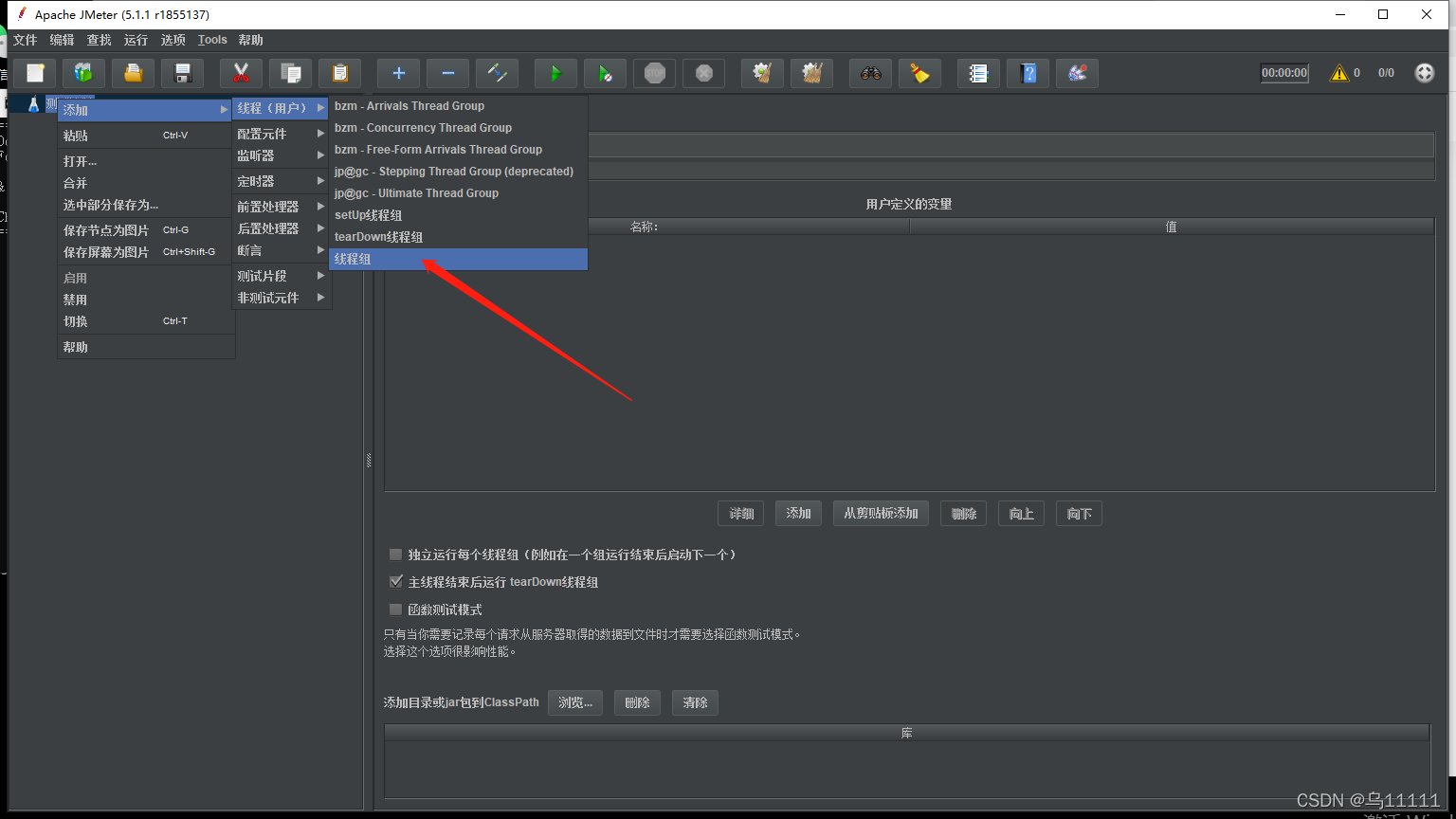
Task: Choose tearDown线程组 menu entry
Action: (x=458, y=237)
